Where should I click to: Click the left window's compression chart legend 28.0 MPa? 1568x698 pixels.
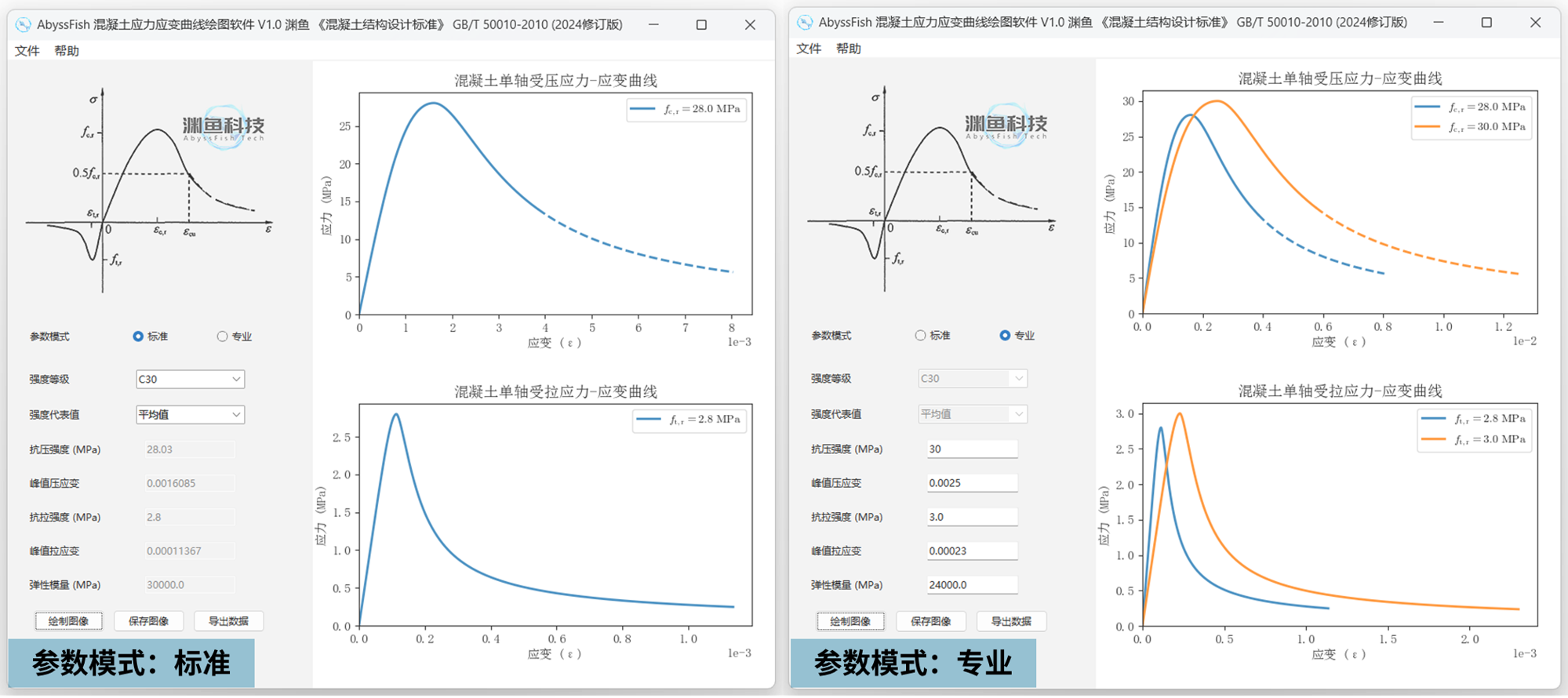pyautogui.click(x=686, y=109)
